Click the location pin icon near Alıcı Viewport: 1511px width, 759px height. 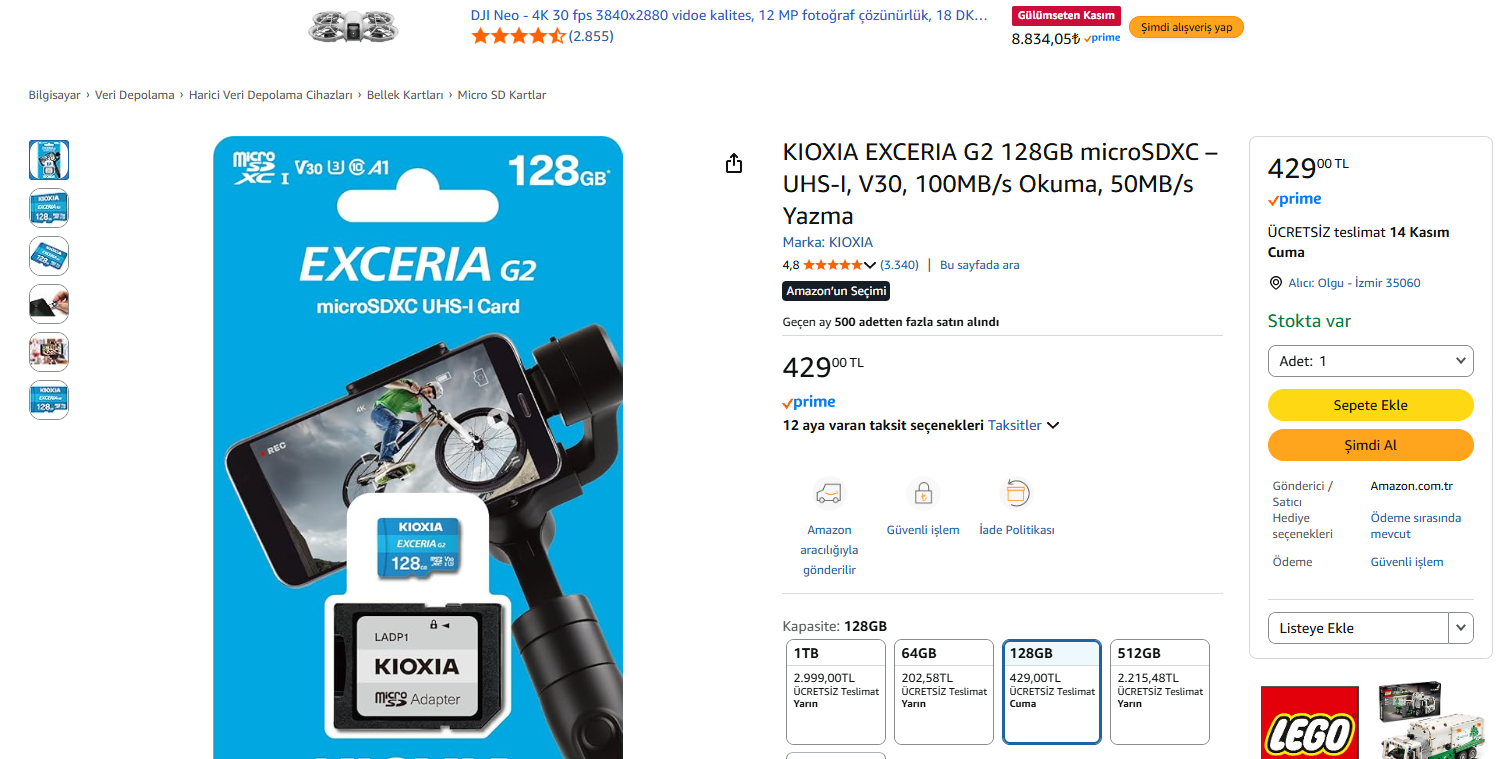point(1275,283)
